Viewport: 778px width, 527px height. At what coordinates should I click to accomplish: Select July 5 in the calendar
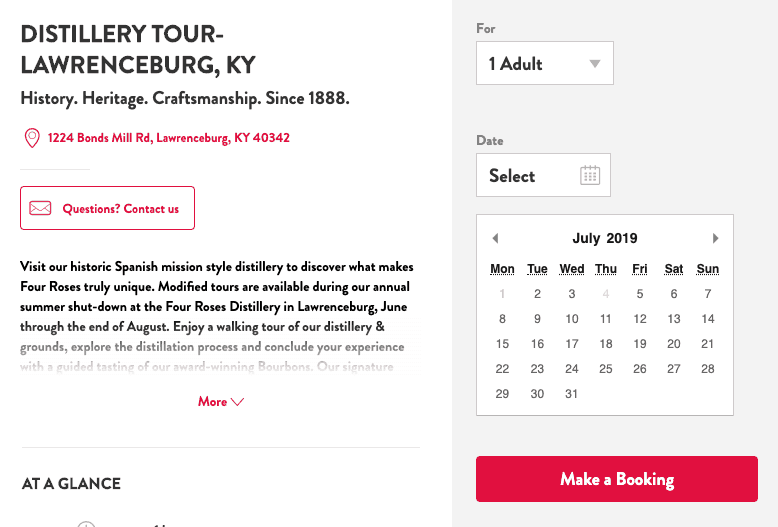pos(640,294)
